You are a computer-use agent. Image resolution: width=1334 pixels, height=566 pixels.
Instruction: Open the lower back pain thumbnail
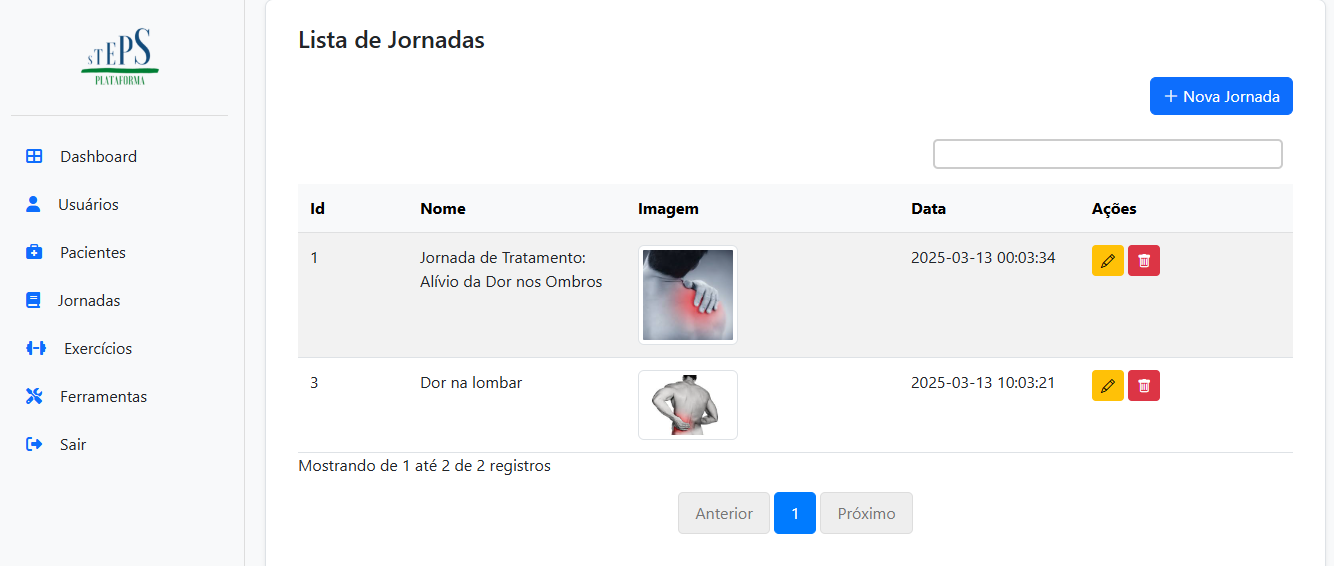pyautogui.click(x=688, y=405)
